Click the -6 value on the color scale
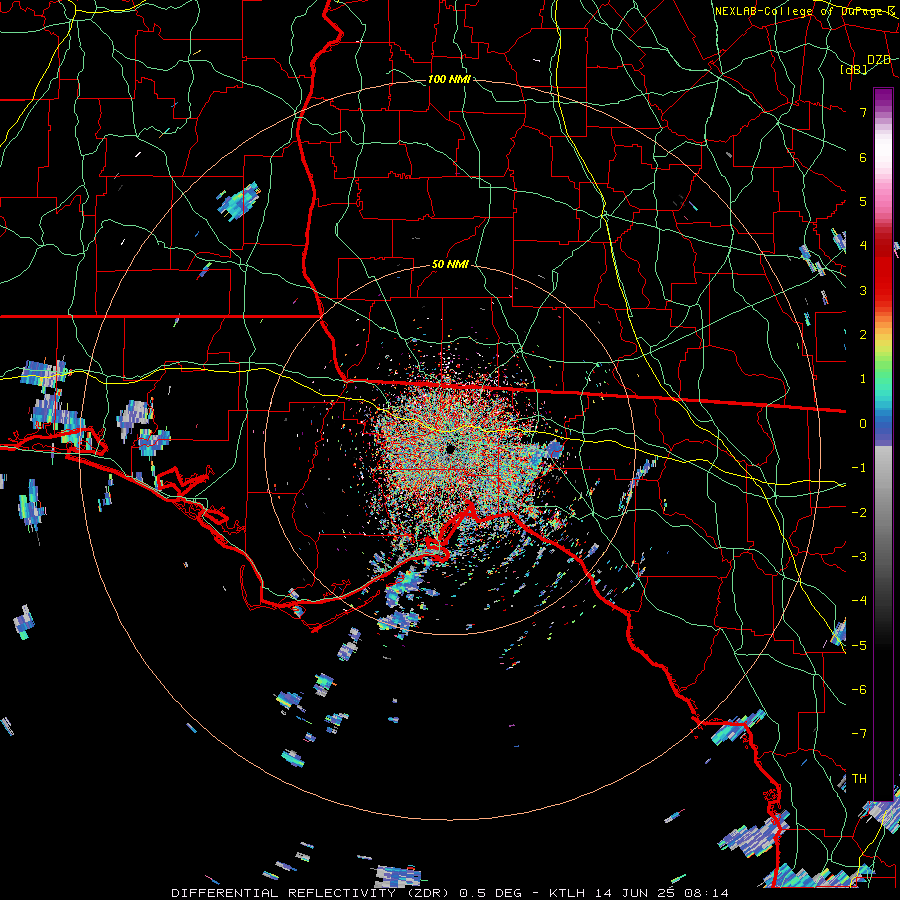The image size is (900, 900). pyautogui.click(x=859, y=690)
